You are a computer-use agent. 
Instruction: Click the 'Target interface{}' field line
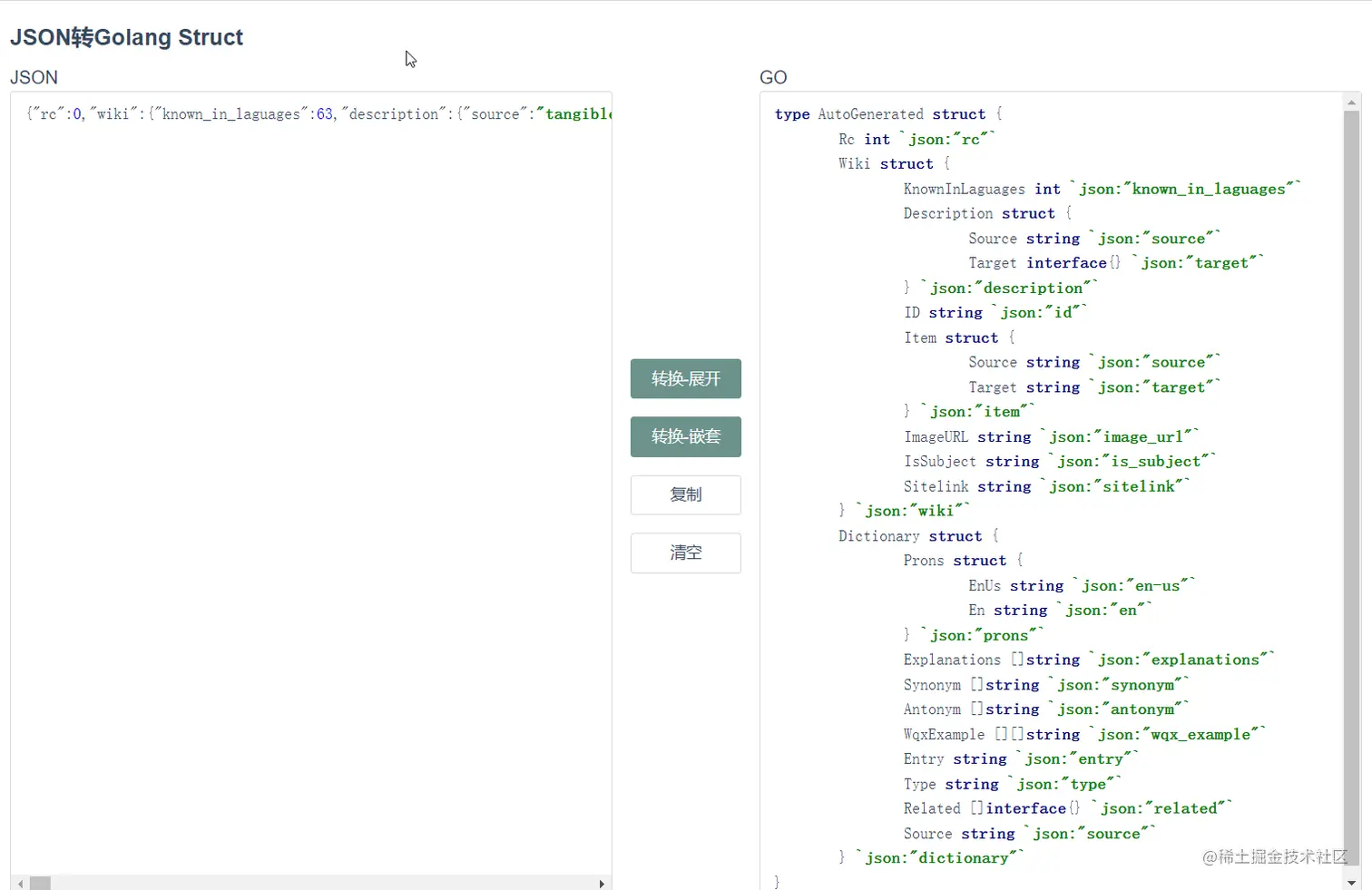click(1116, 263)
